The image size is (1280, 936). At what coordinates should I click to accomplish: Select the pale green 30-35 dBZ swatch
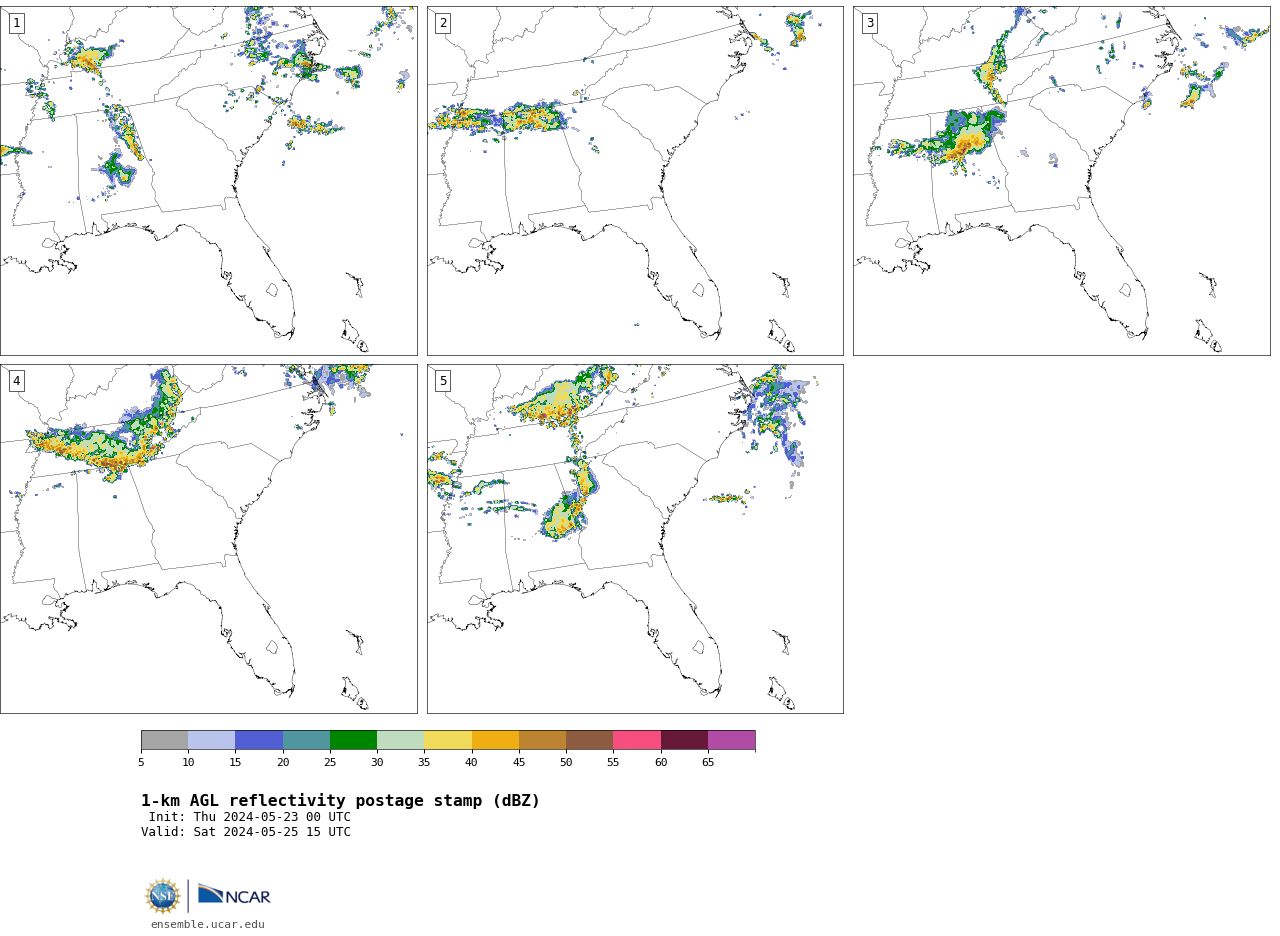point(400,740)
